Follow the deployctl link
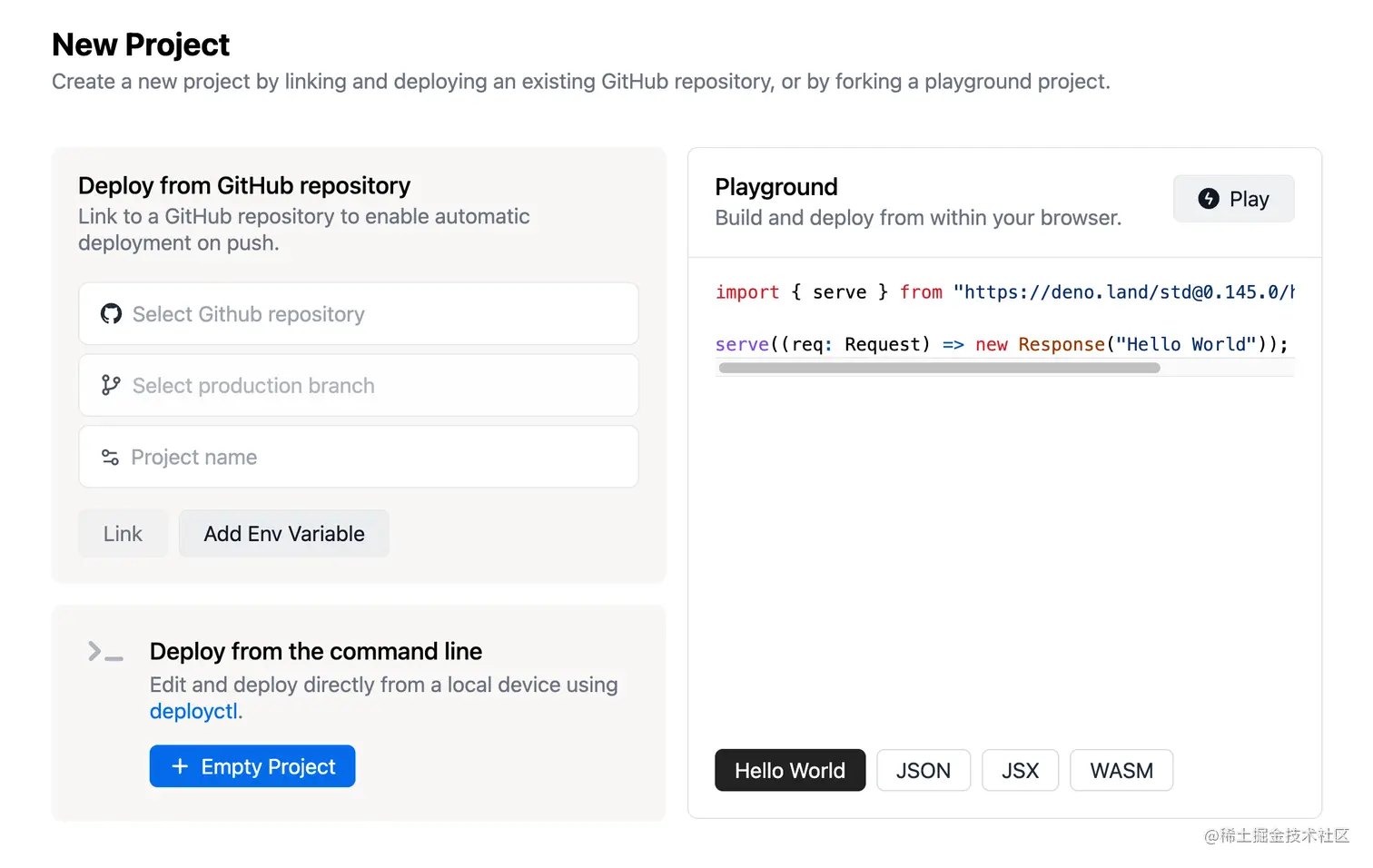Image resolution: width=1373 pixels, height=868 pixels. tap(194, 712)
